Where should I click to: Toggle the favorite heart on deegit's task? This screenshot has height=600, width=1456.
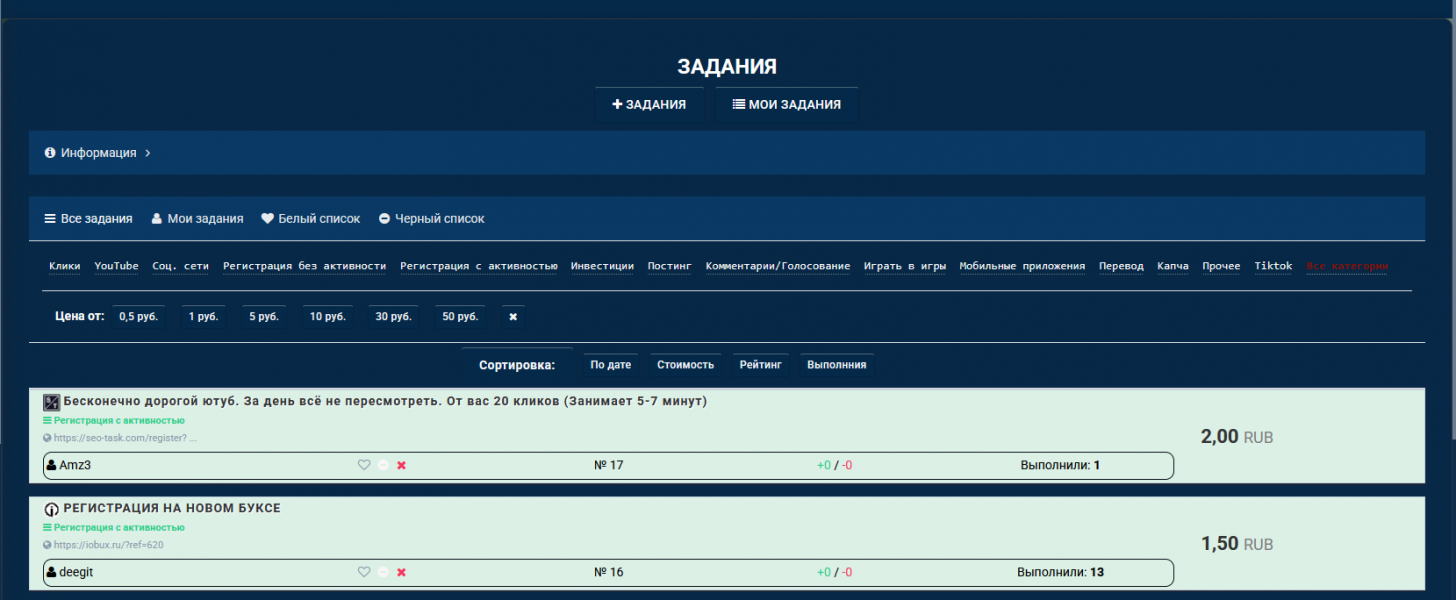(363, 572)
